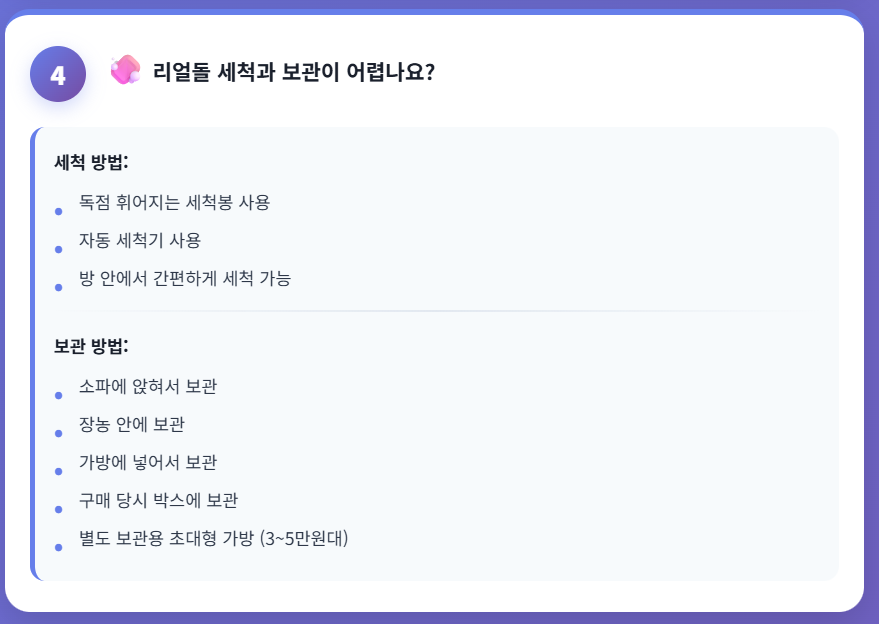This screenshot has height=624, width=879.
Task: Select the 세척 방법: section heading
Action: tap(92, 162)
